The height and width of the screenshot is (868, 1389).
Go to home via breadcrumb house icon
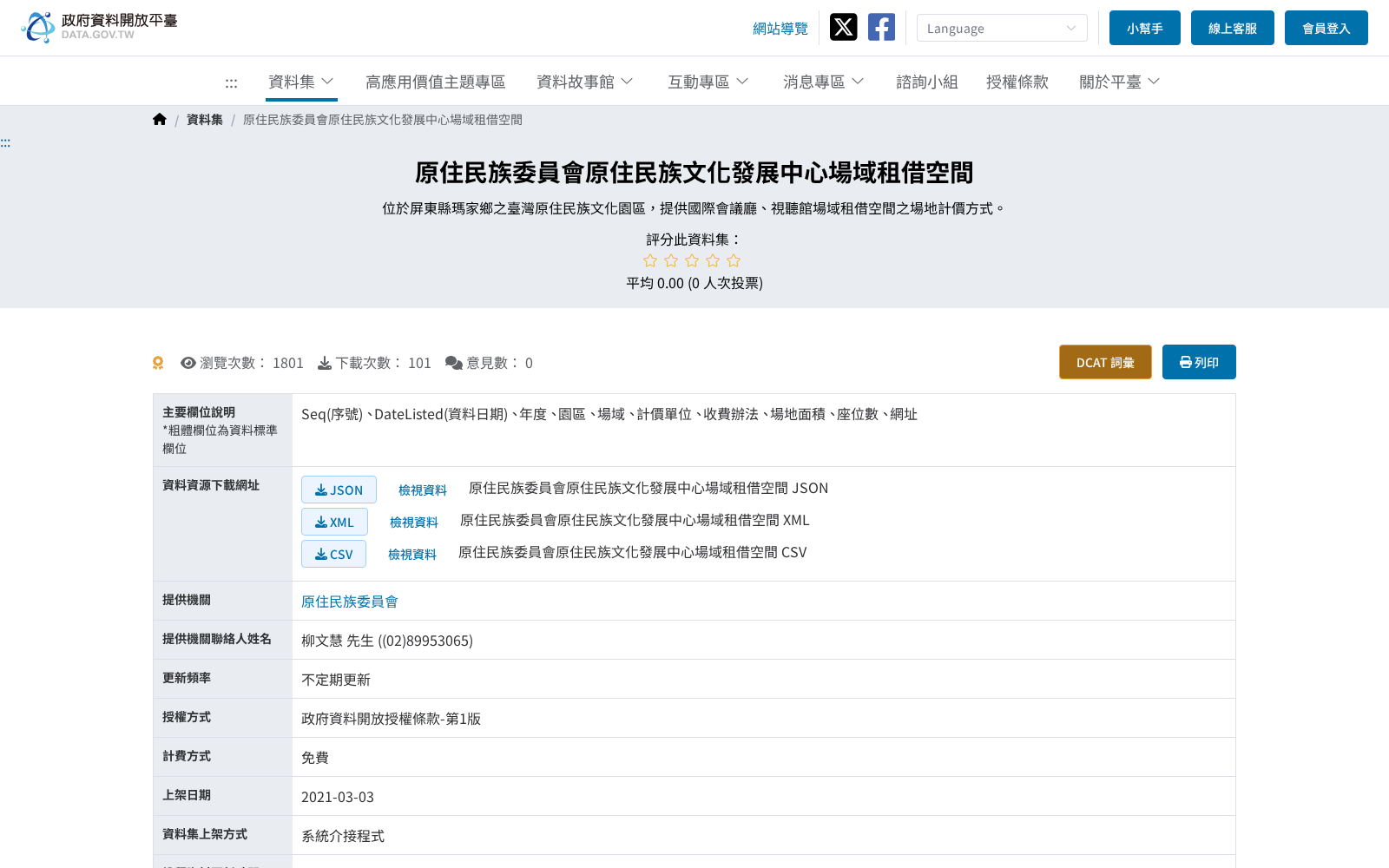[x=160, y=120]
